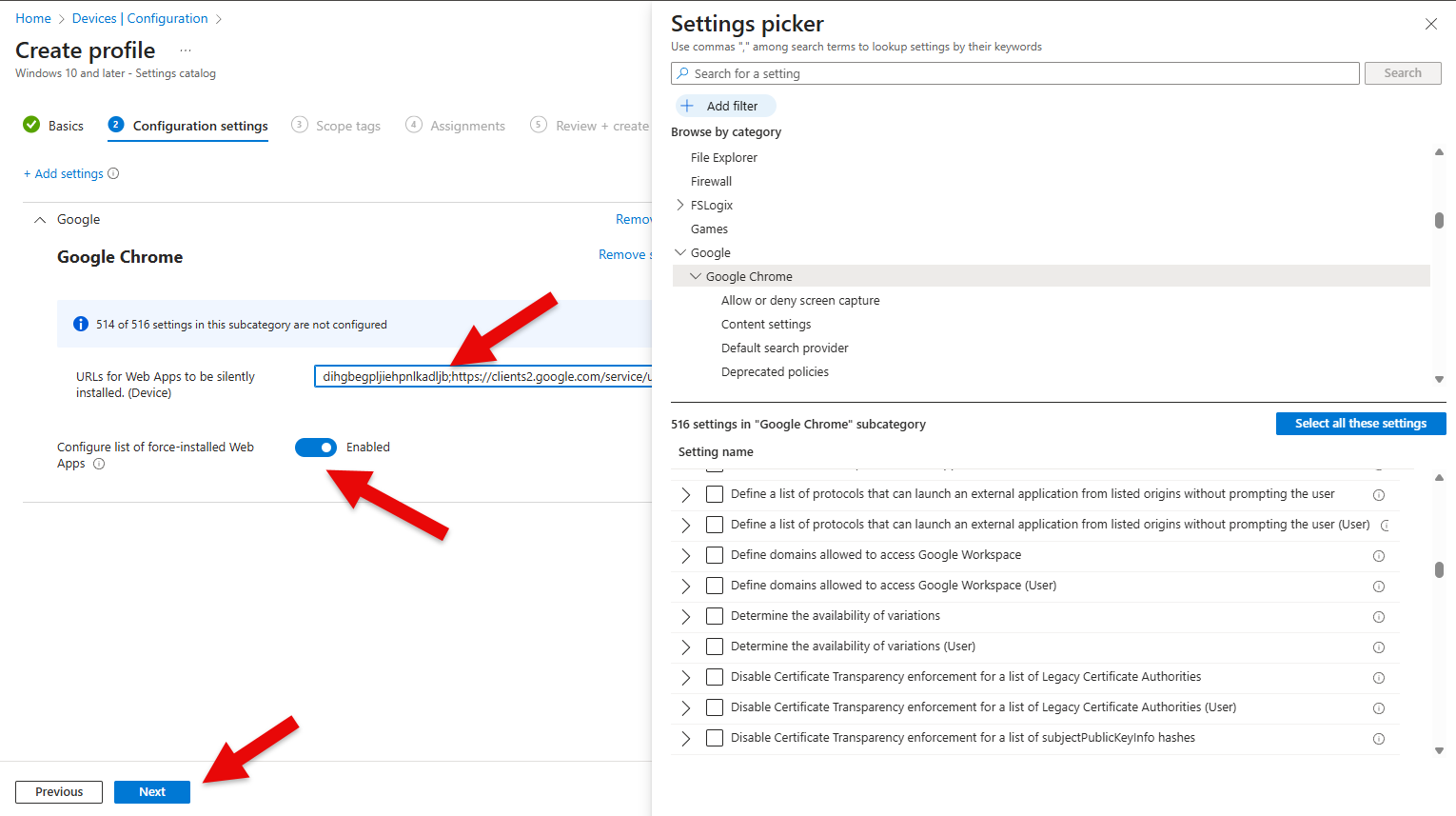Viewport: 1456px width, 816px height.
Task: Expand Determine the availability of variations (User) row
Action: coord(686,647)
